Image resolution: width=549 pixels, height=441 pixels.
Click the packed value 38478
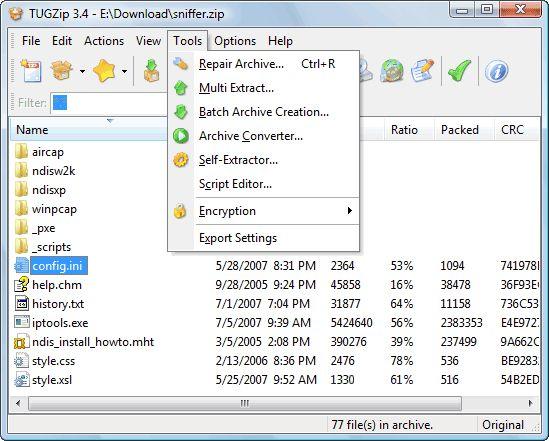pos(455,285)
